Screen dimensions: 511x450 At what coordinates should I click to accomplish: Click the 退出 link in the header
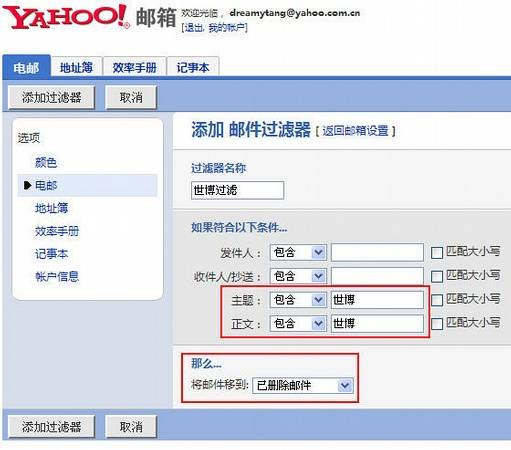pos(194,27)
